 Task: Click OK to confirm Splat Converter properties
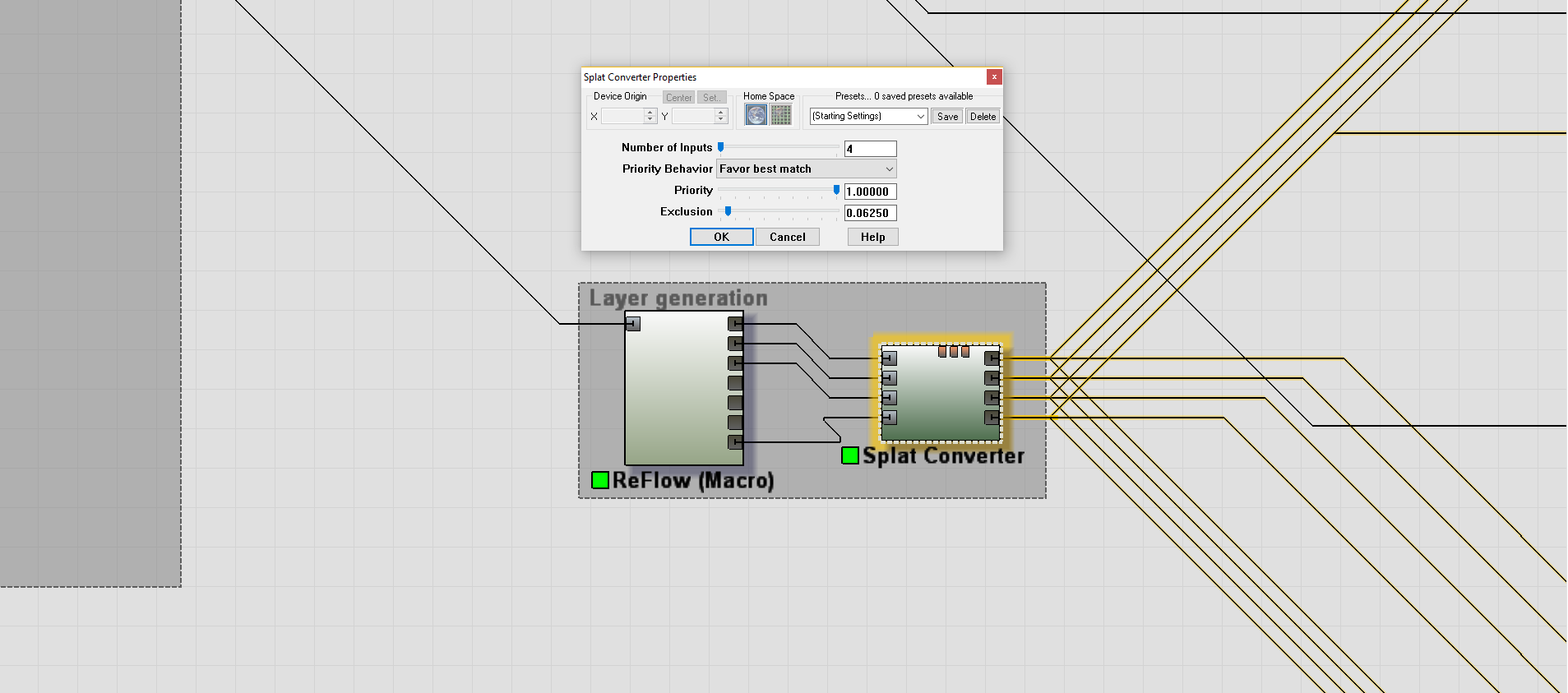721,237
